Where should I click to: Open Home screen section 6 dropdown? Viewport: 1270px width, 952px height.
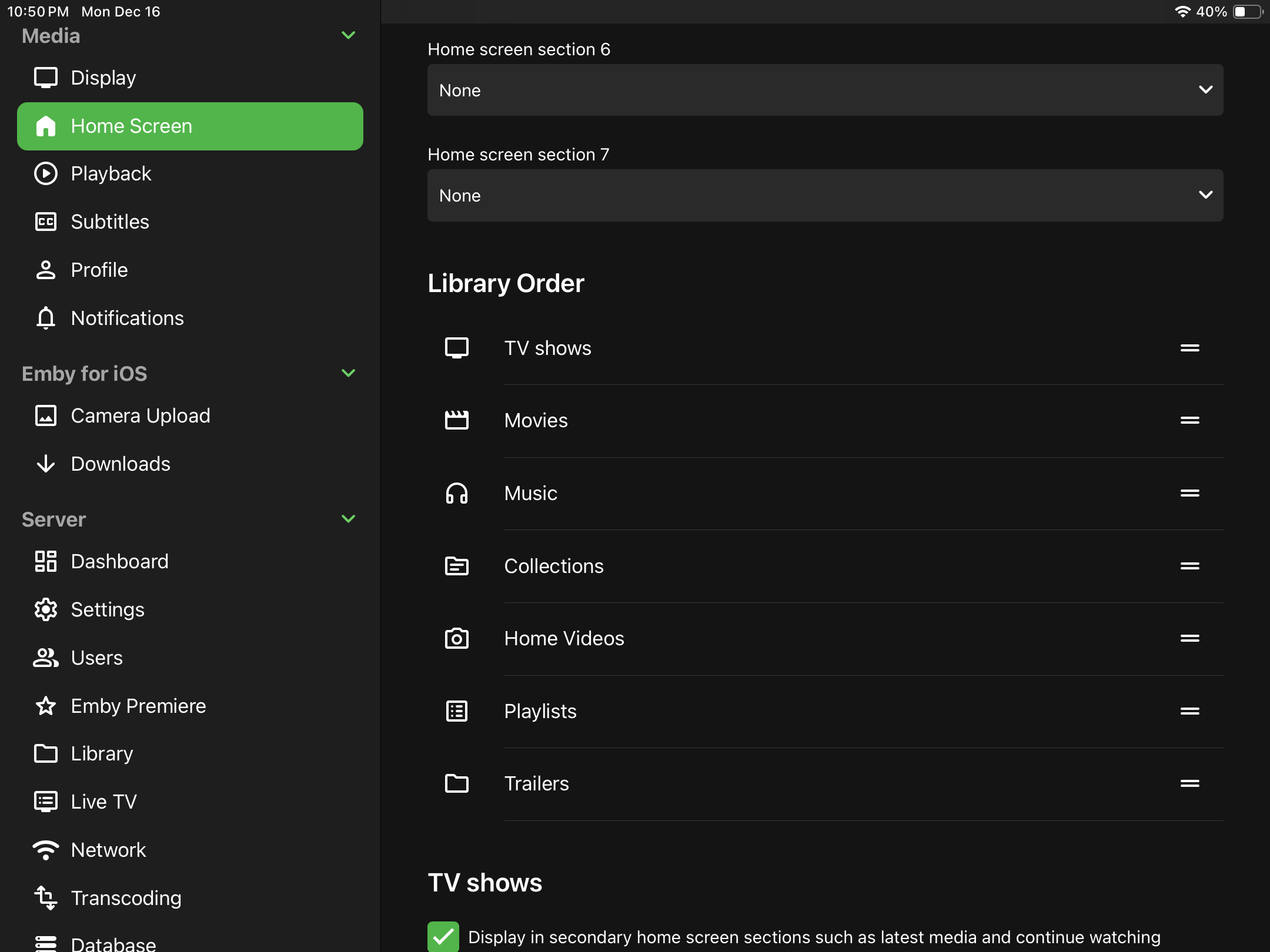pyautogui.click(x=825, y=90)
